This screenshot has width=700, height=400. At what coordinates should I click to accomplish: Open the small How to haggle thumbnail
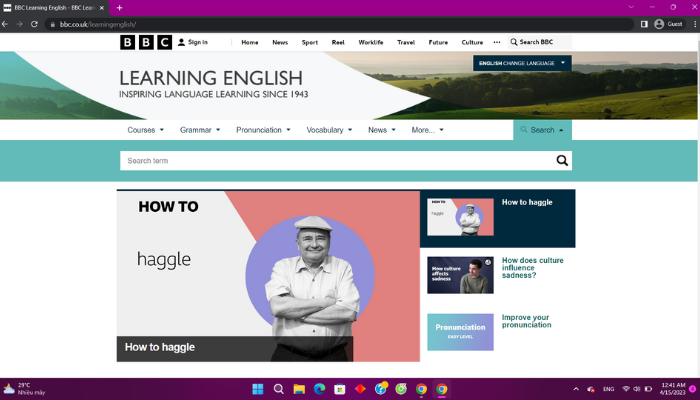[x=460, y=217]
